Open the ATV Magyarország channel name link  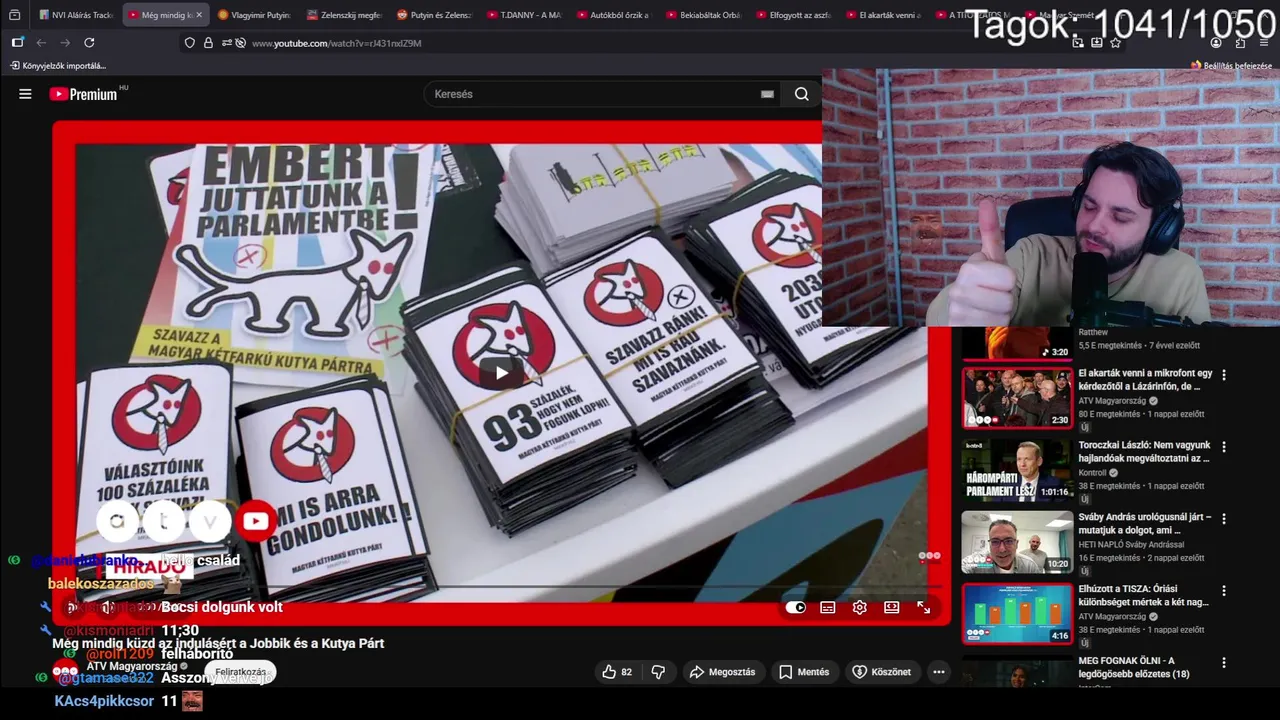(131, 666)
